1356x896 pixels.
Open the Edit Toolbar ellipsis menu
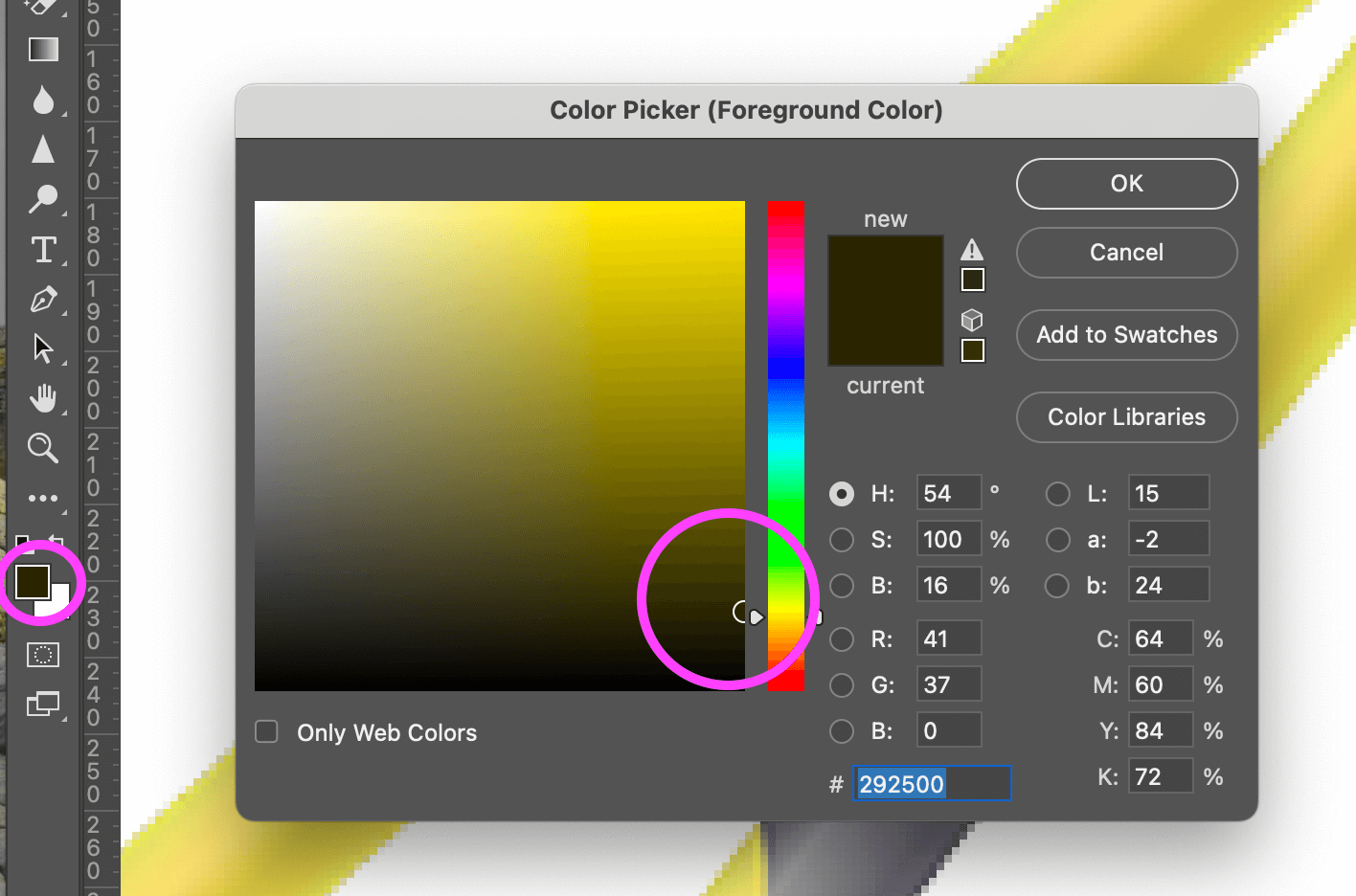click(43, 498)
